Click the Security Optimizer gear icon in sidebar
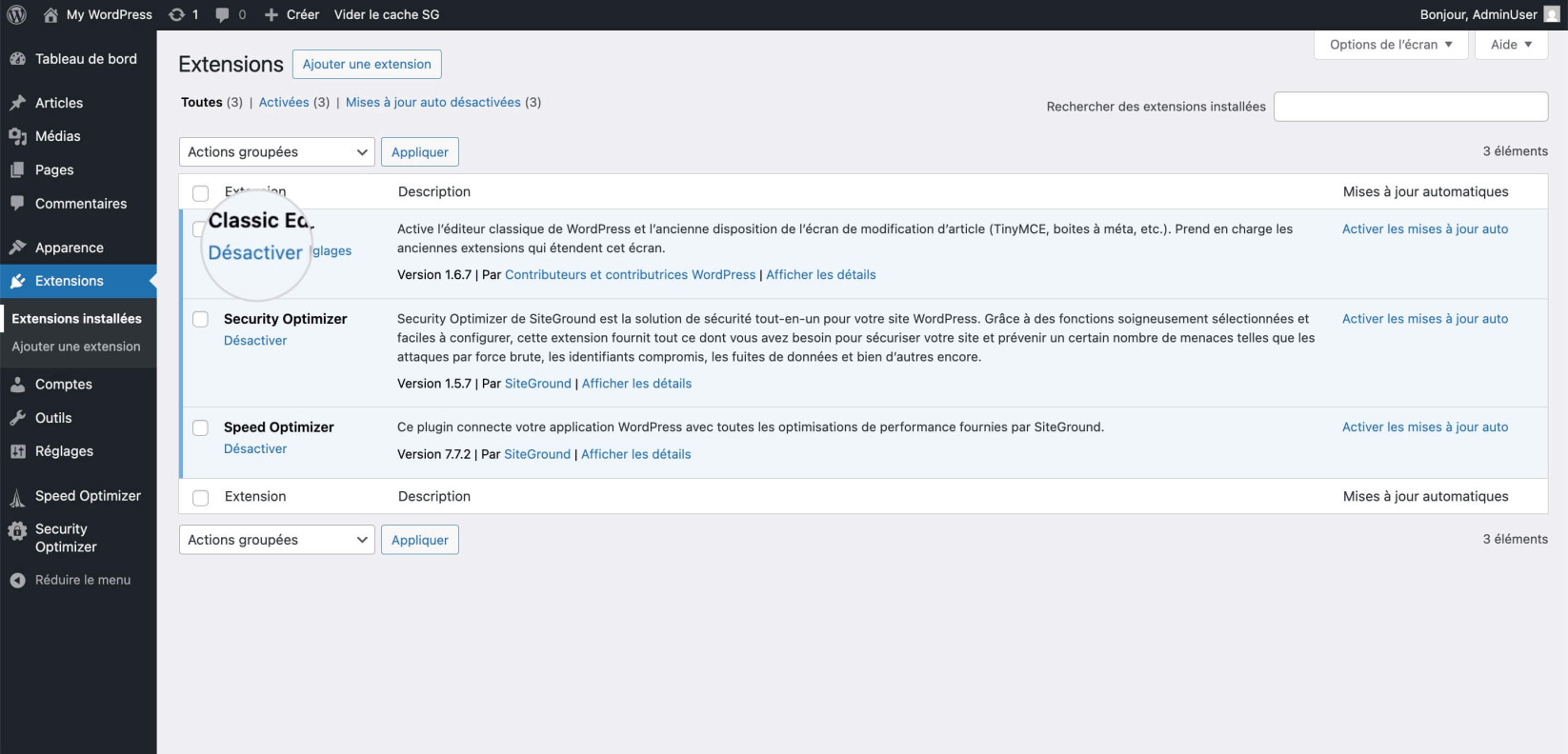This screenshot has height=754, width=1568. click(x=17, y=531)
